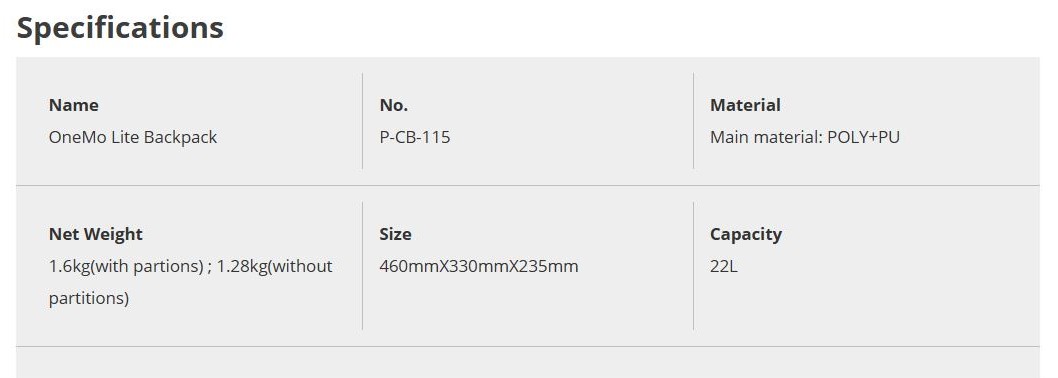Select the Size label
The width and height of the screenshot is (1058, 378).
[x=395, y=234]
